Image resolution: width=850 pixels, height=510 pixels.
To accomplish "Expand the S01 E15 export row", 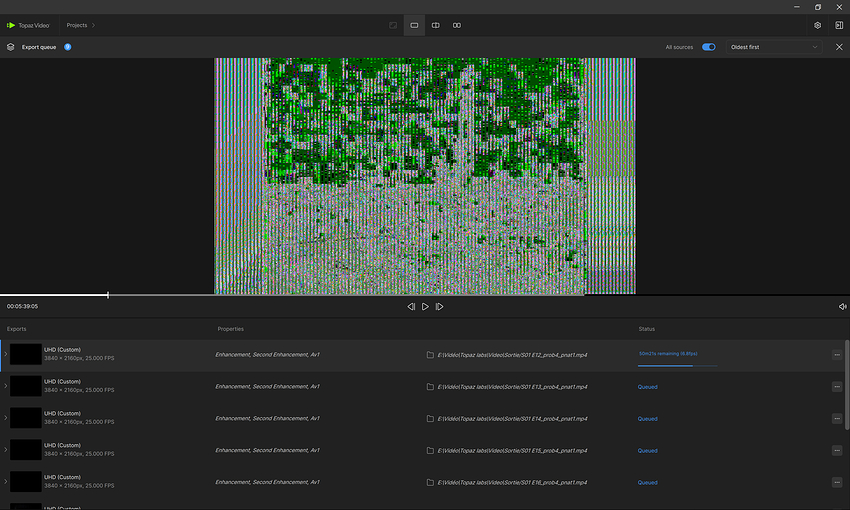I will [5, 450].
